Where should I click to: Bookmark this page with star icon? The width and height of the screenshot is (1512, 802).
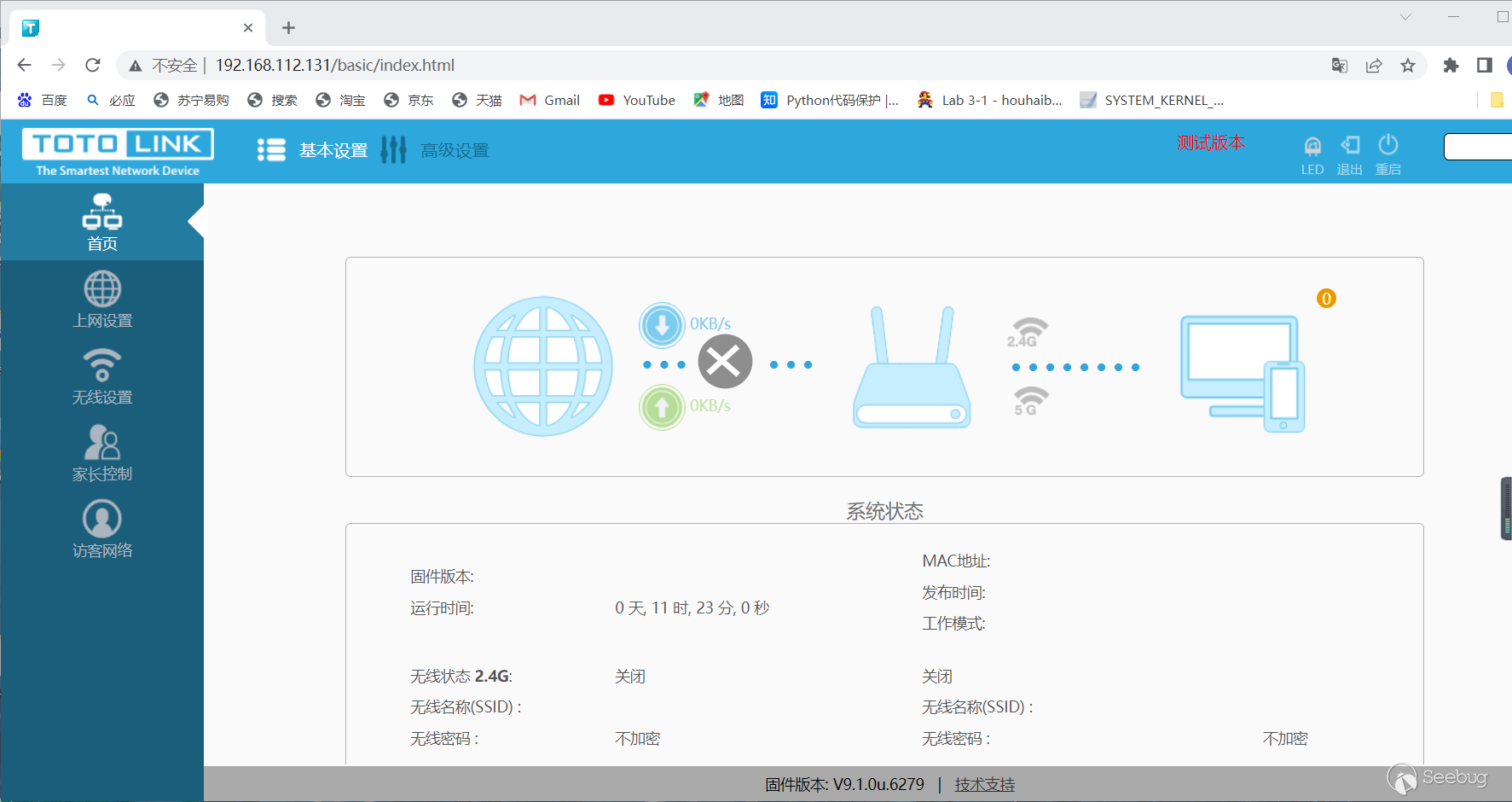1408,66
